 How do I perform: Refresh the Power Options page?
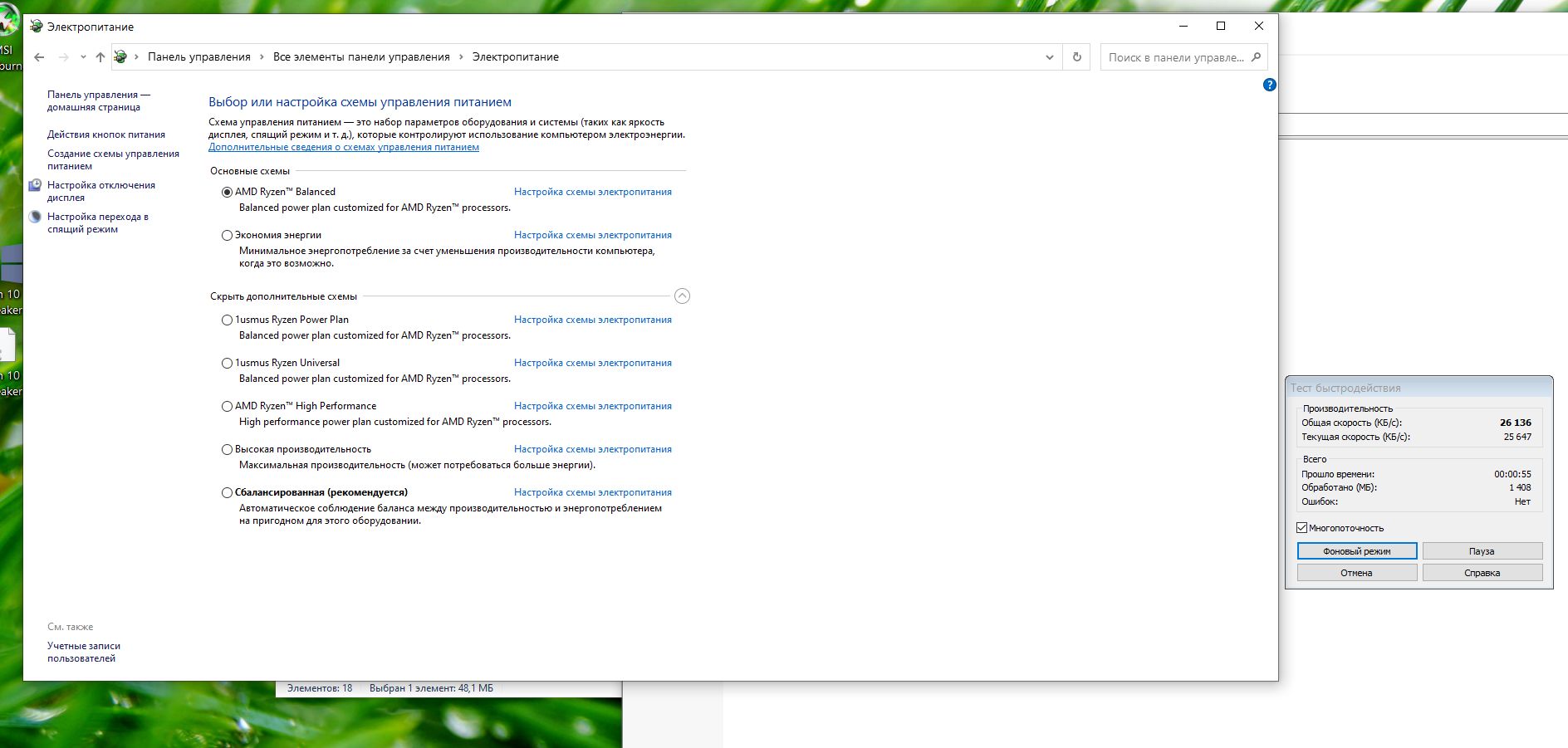coord(1077,57)
